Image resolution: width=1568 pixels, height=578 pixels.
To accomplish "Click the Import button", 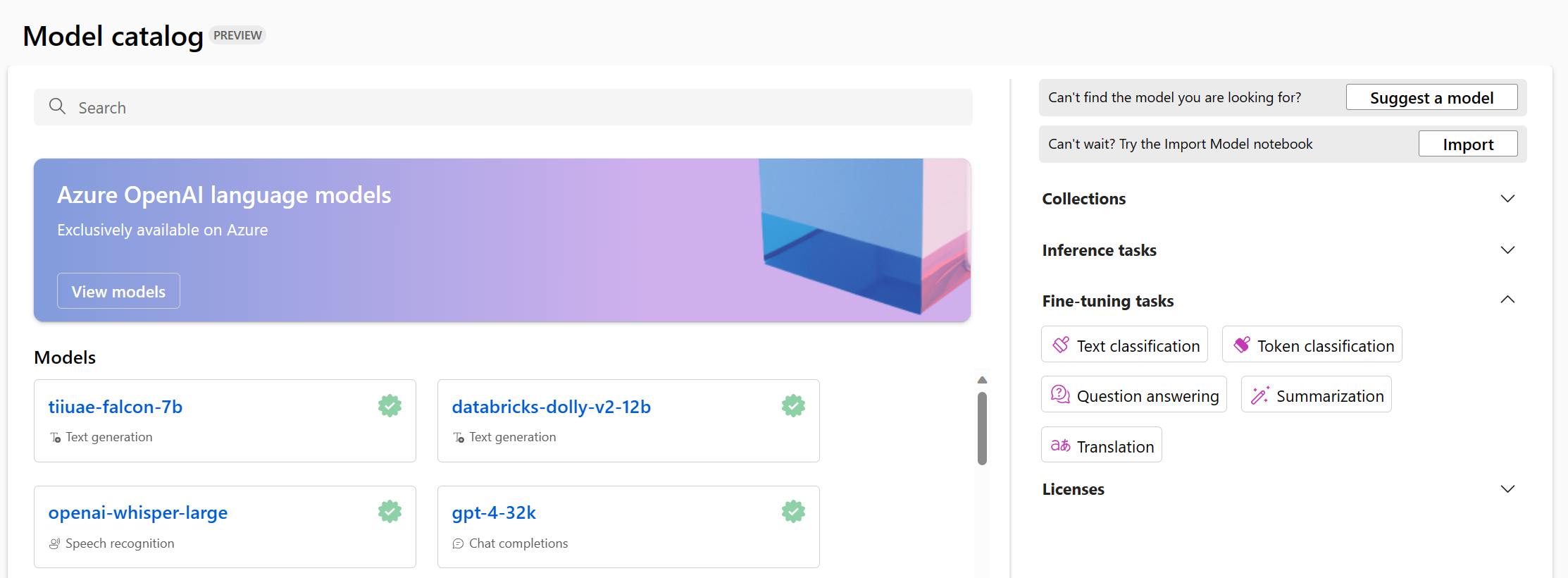I will tap(1468, 144).
